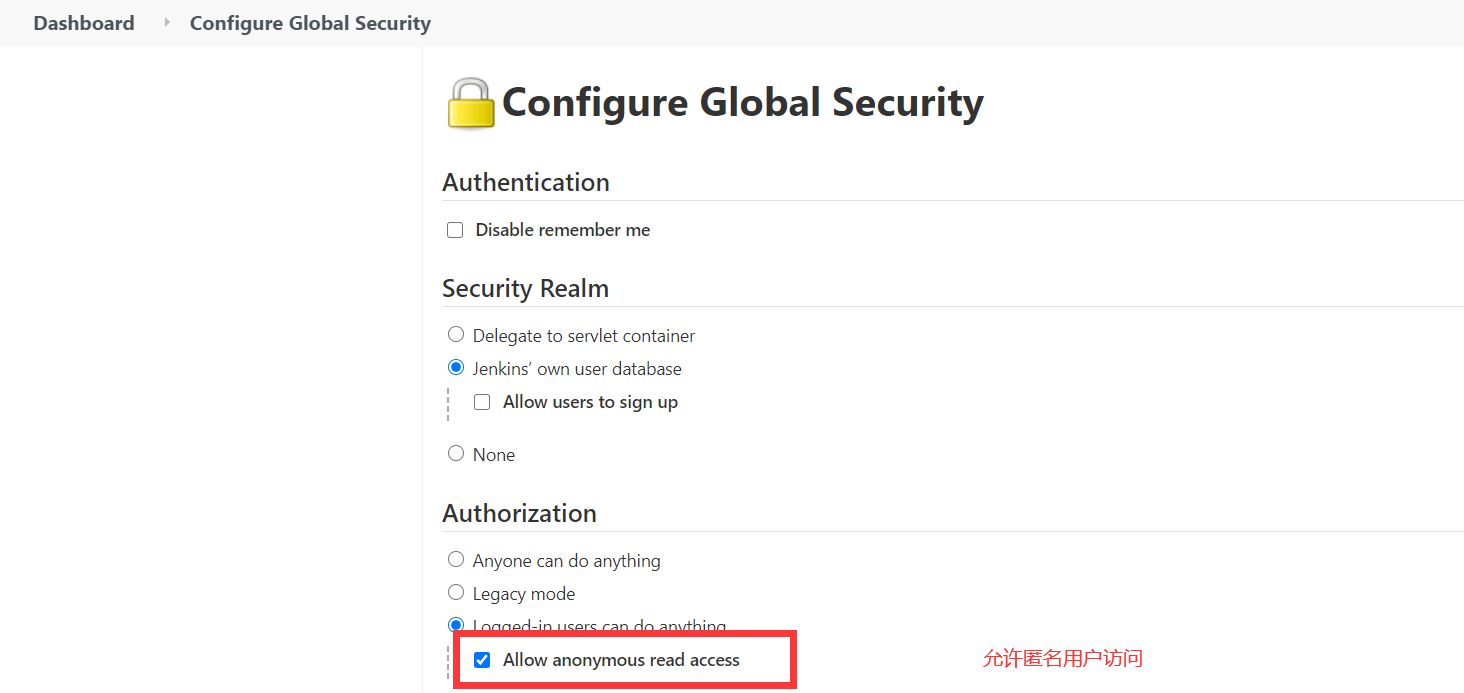Click the Security Realm section heading
The height and width of the screenshot is (693, 1464).
525,288
